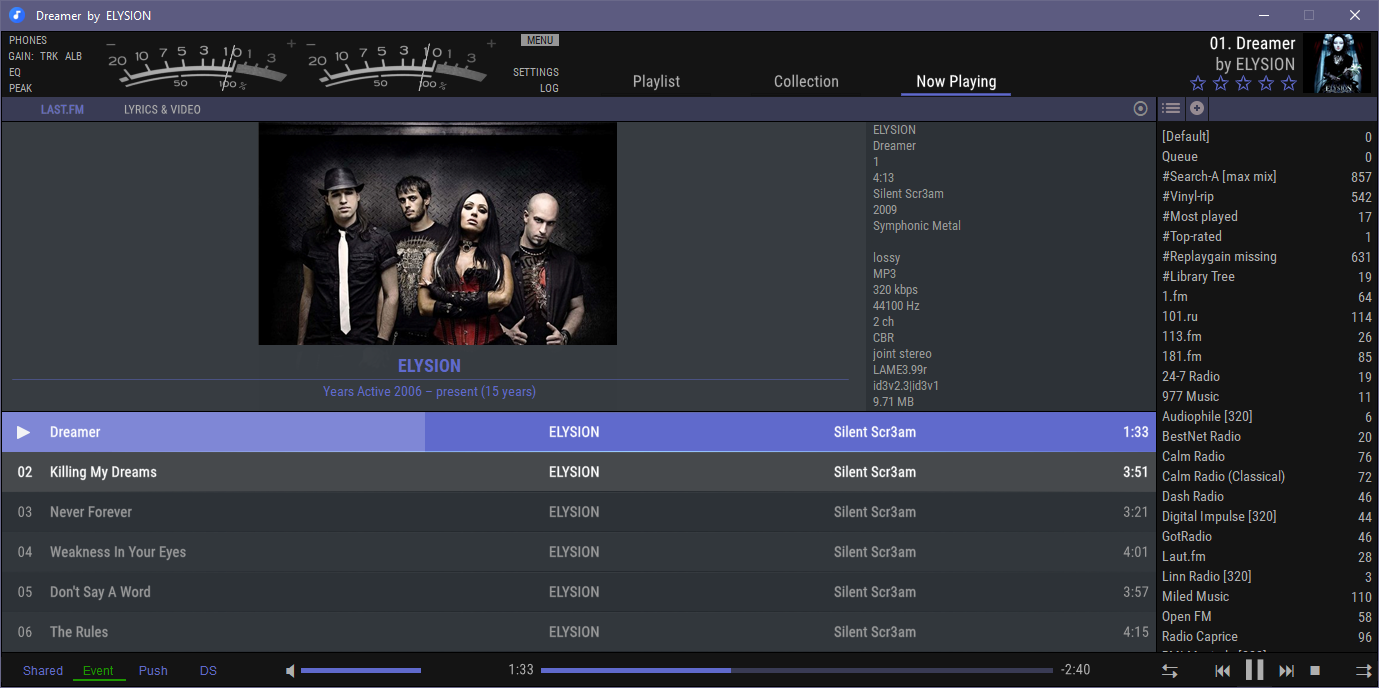Open the #Top-rated playlist
Viewport: 1379px width, 688px height.
pos(1267,237)
